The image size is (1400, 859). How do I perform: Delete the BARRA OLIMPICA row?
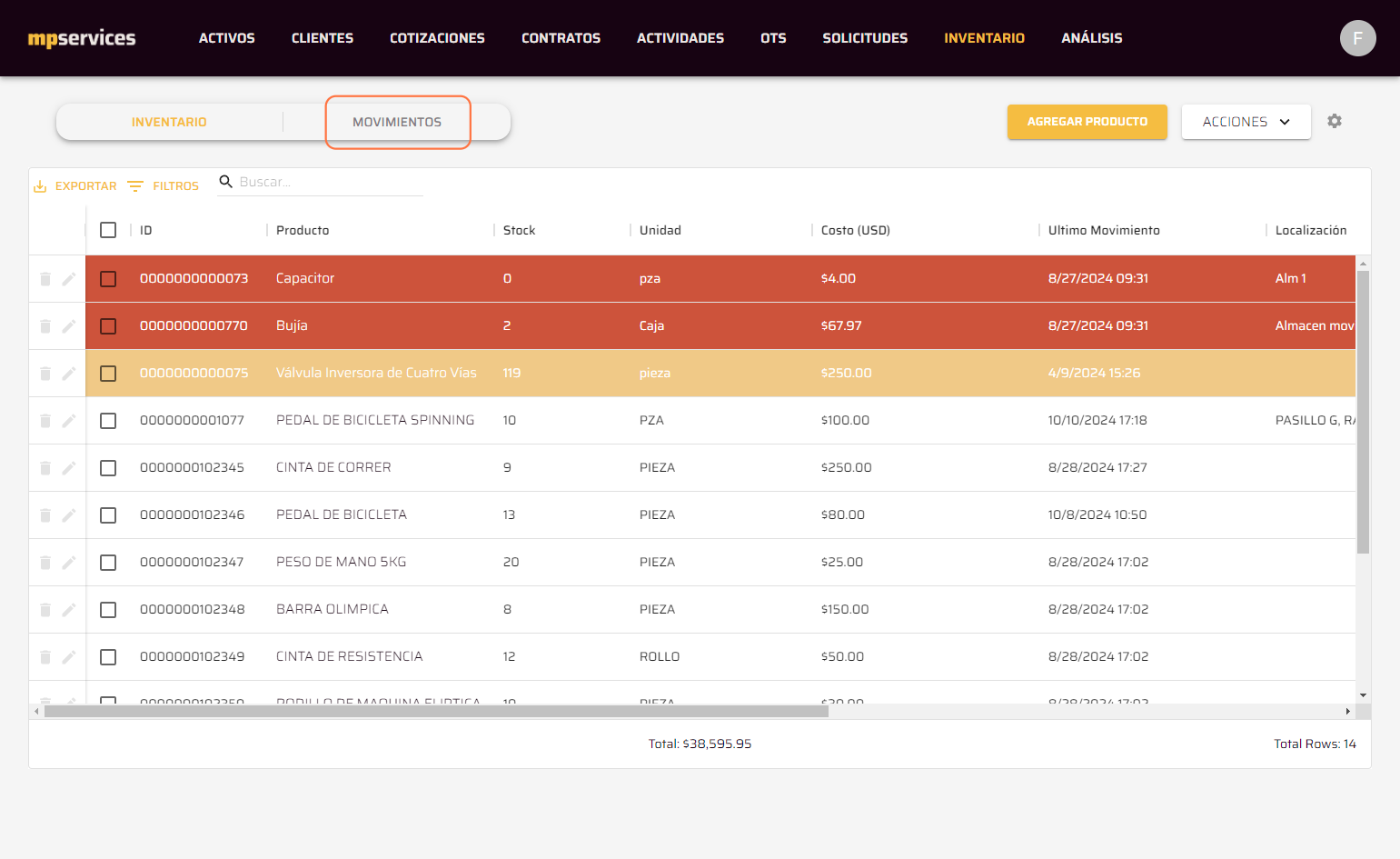(x=45, y=610)
